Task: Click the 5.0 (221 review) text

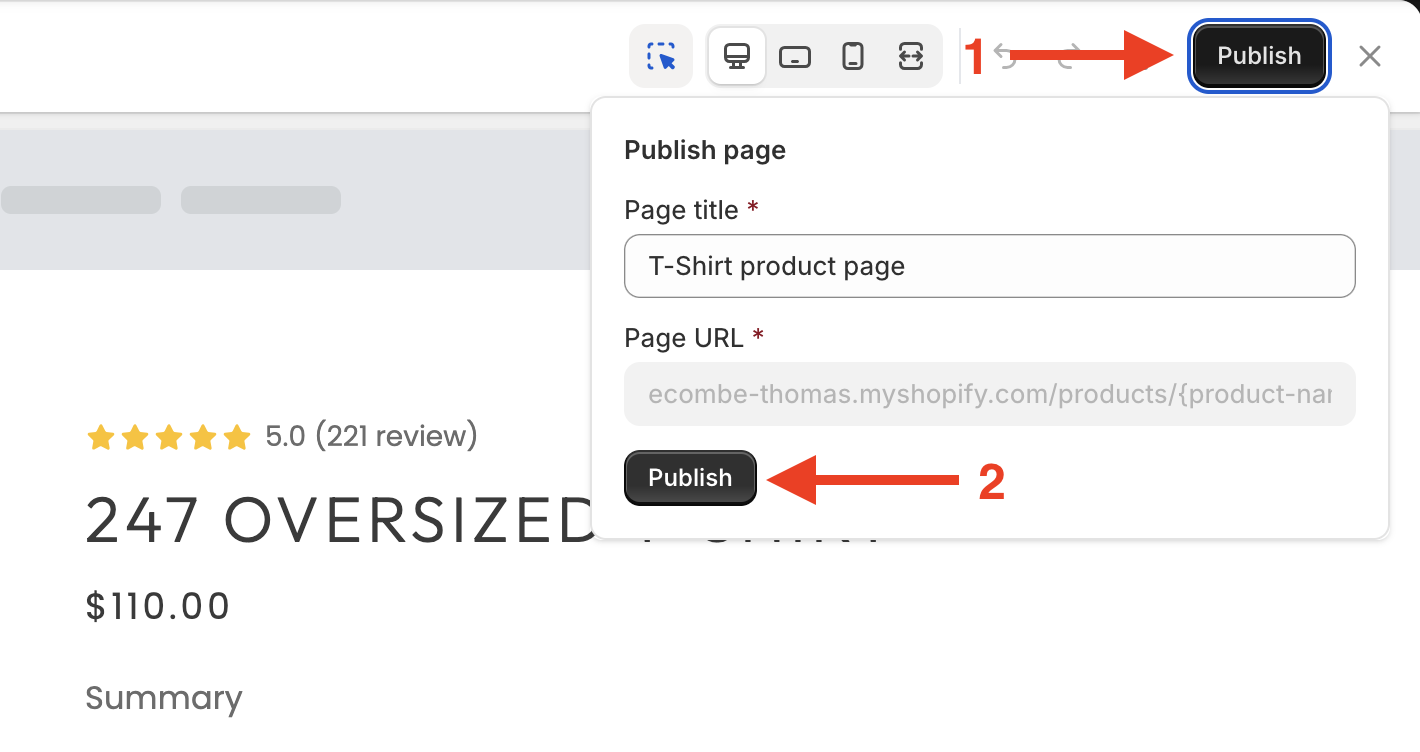Action: click(x=371, y=436)
